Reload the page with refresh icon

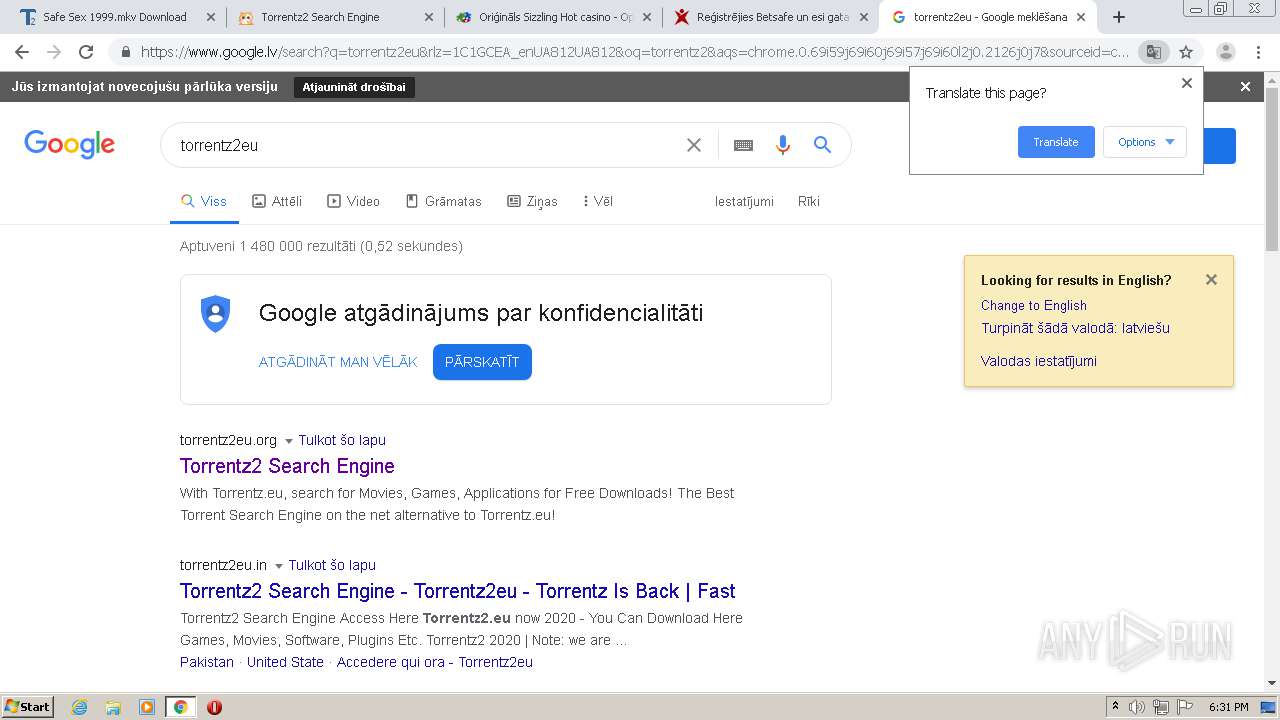(86, 52)
